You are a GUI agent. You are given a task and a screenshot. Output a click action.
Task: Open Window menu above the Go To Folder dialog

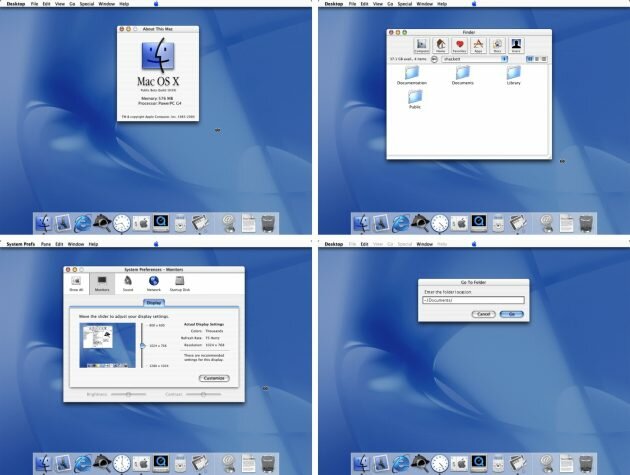[x=424, y=244]
